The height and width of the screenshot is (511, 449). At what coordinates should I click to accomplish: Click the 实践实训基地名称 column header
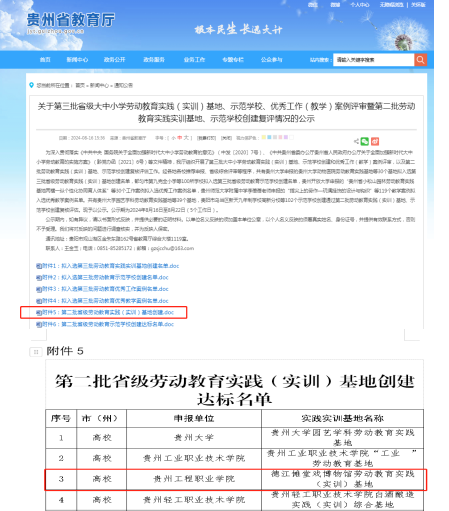(x=343, y=418)
